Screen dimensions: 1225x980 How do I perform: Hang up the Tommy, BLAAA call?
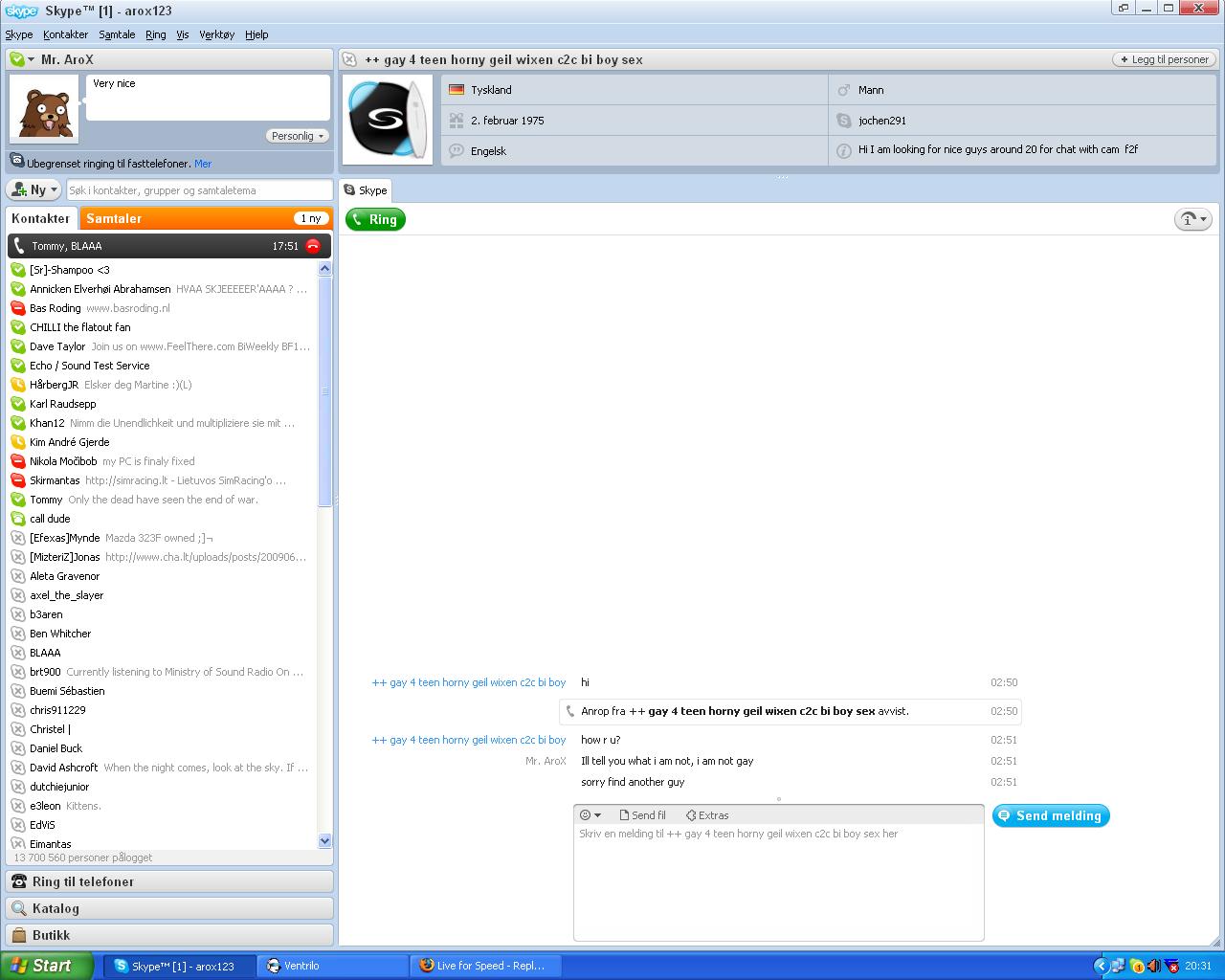tap(313, 246)
